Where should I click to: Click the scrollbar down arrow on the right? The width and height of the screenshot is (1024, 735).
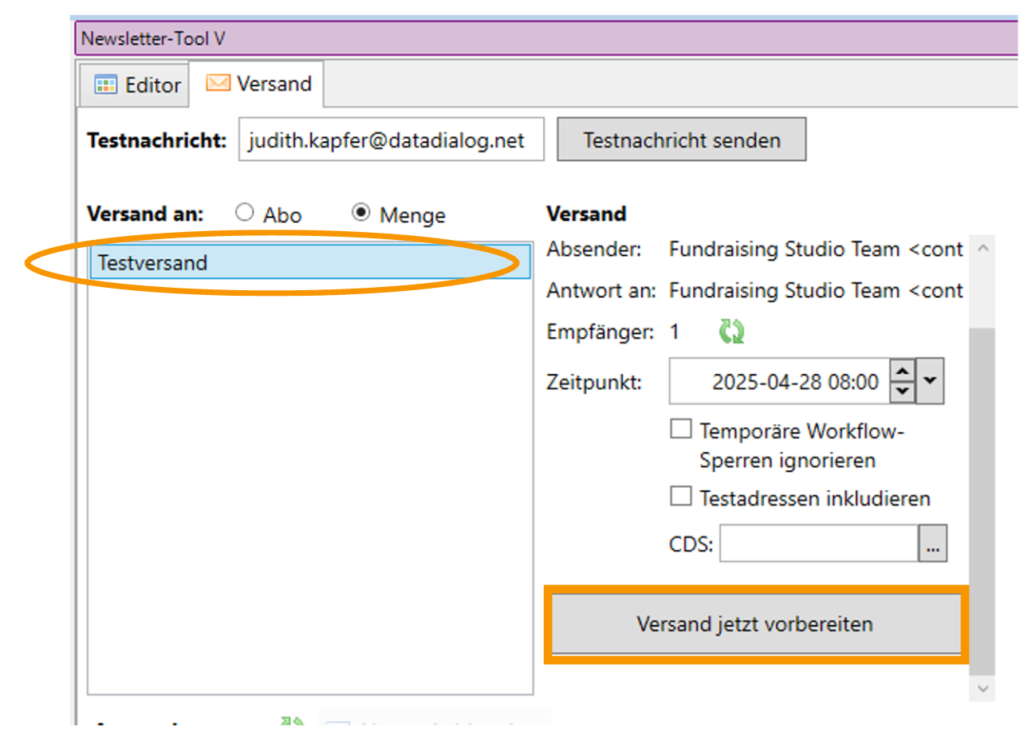981,689
